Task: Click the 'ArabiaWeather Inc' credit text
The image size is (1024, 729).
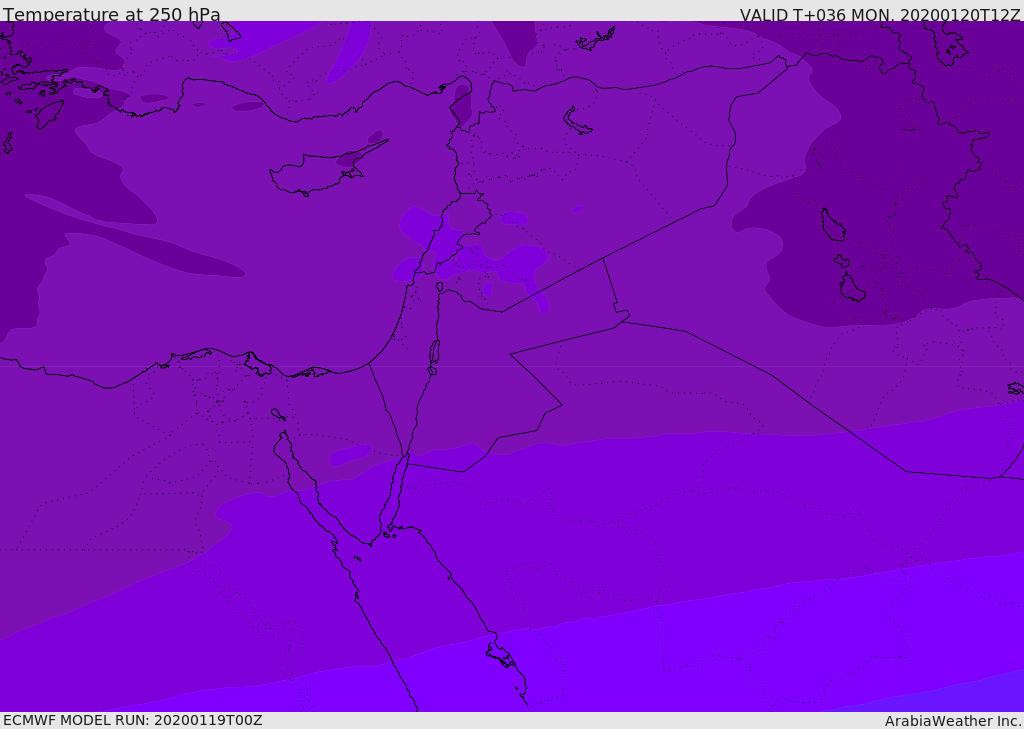Action: pyautogui.click(x=953, y=721)
